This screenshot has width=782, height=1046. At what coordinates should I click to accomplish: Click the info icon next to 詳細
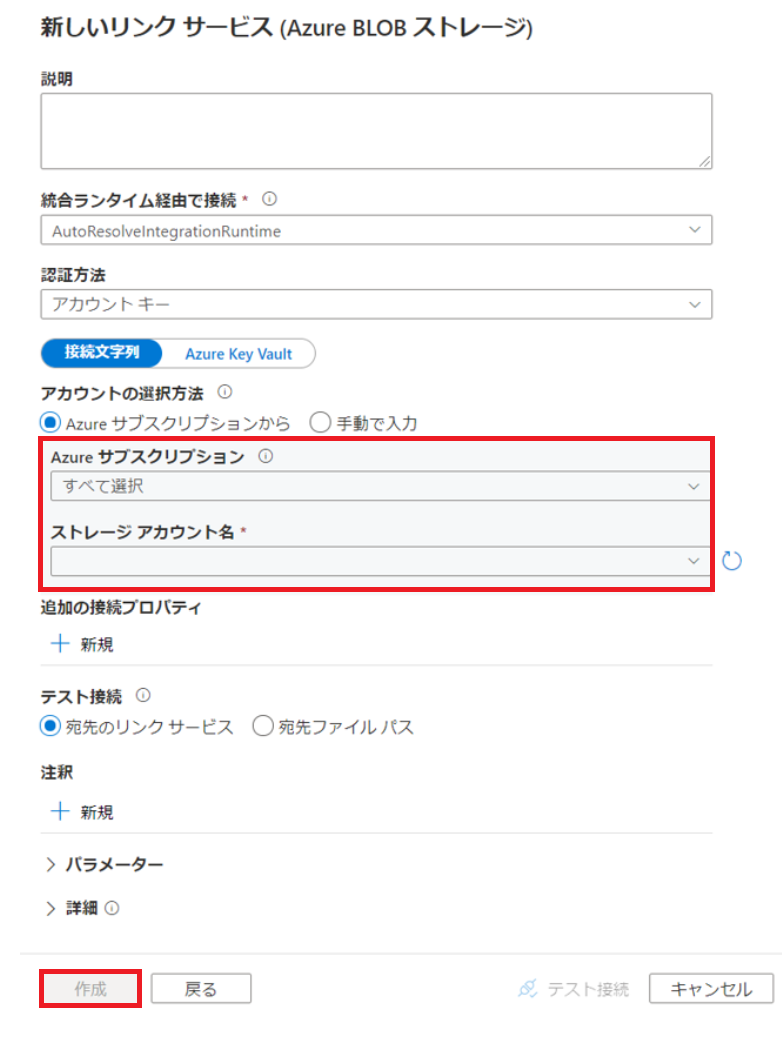(x=110, y=908)
